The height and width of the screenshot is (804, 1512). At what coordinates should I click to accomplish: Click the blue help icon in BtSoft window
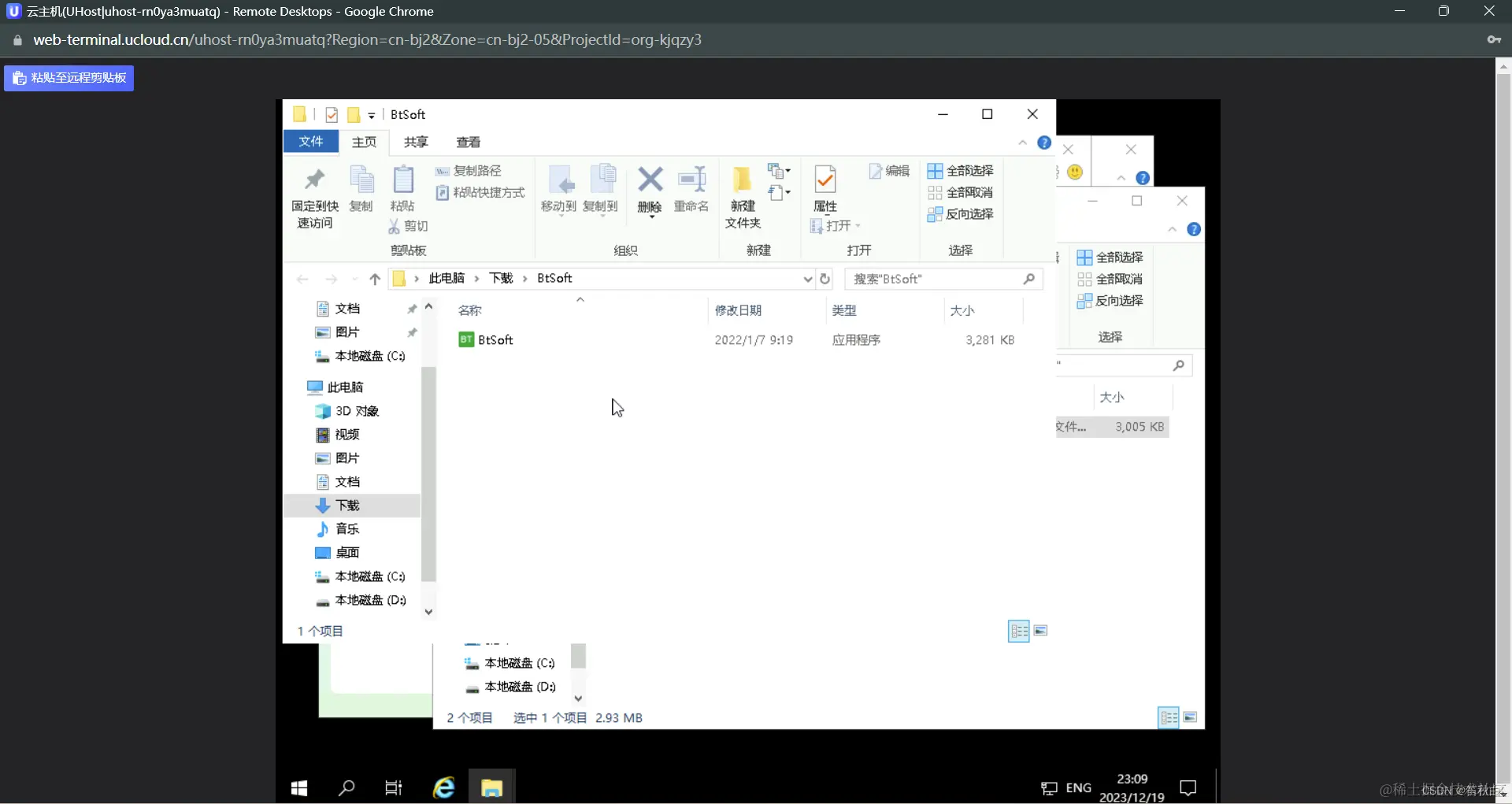[1044, 143]
